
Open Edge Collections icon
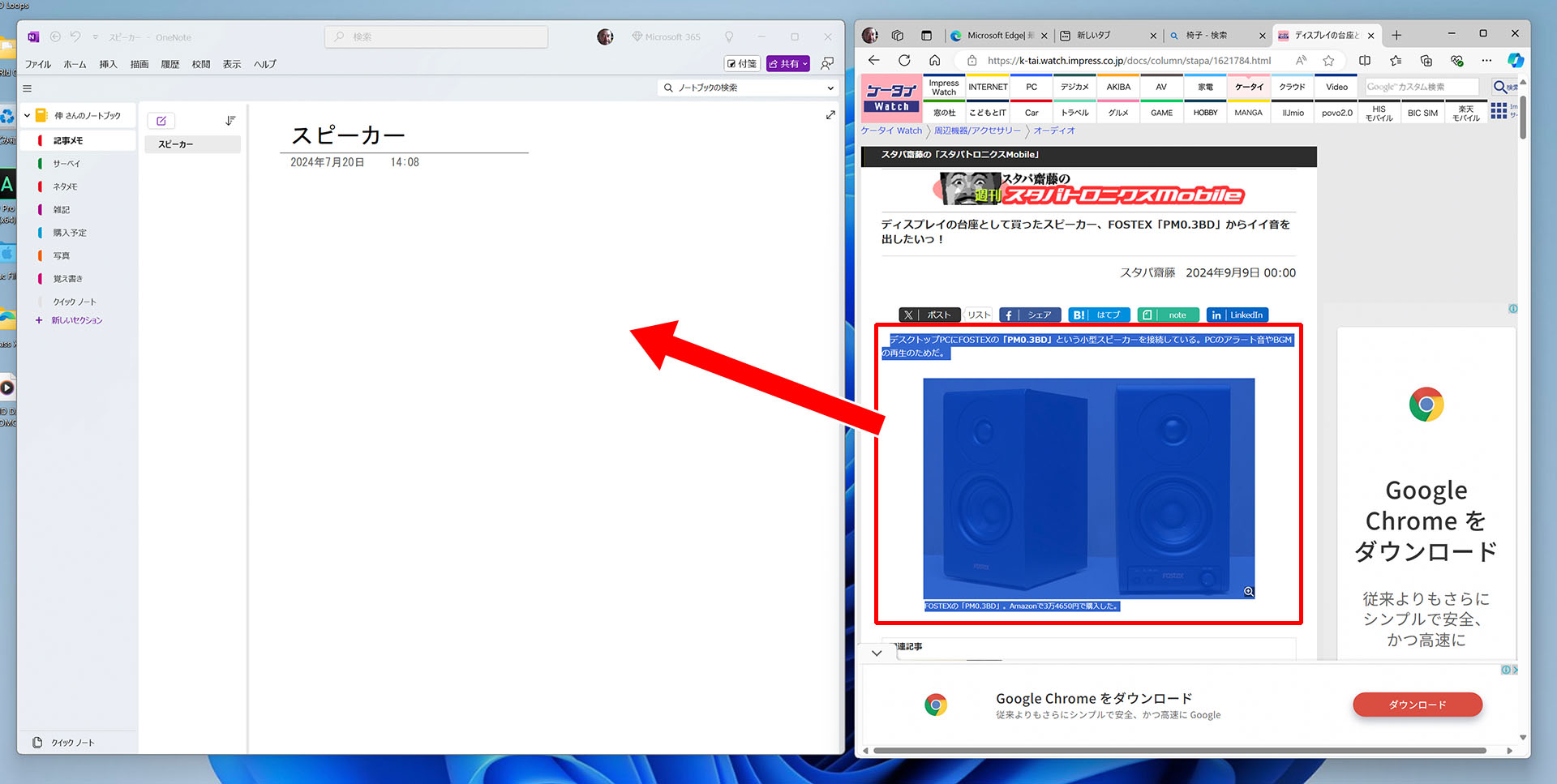pyautogui.click(x=1426, y=60)
